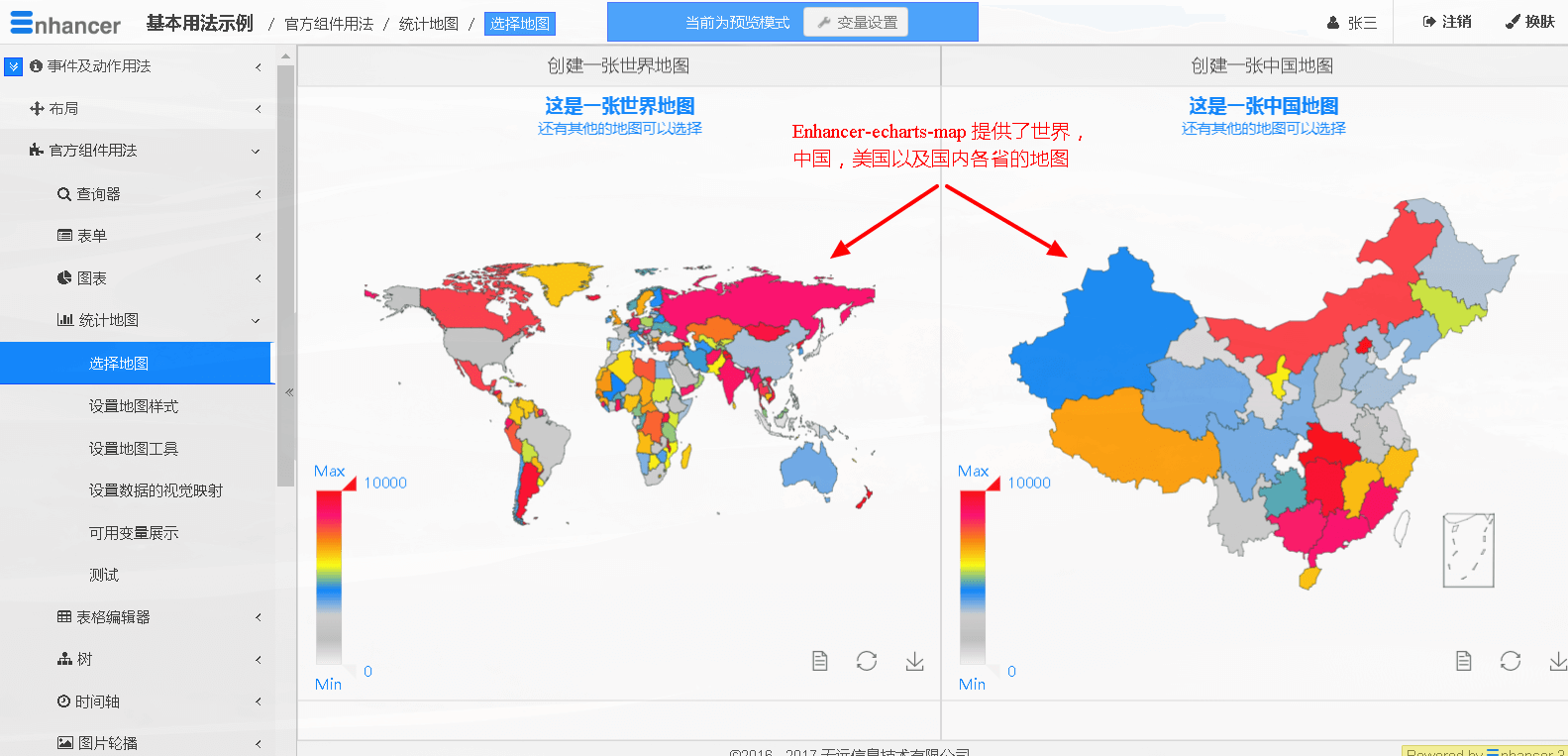Click the data view icon under world map

819,661
